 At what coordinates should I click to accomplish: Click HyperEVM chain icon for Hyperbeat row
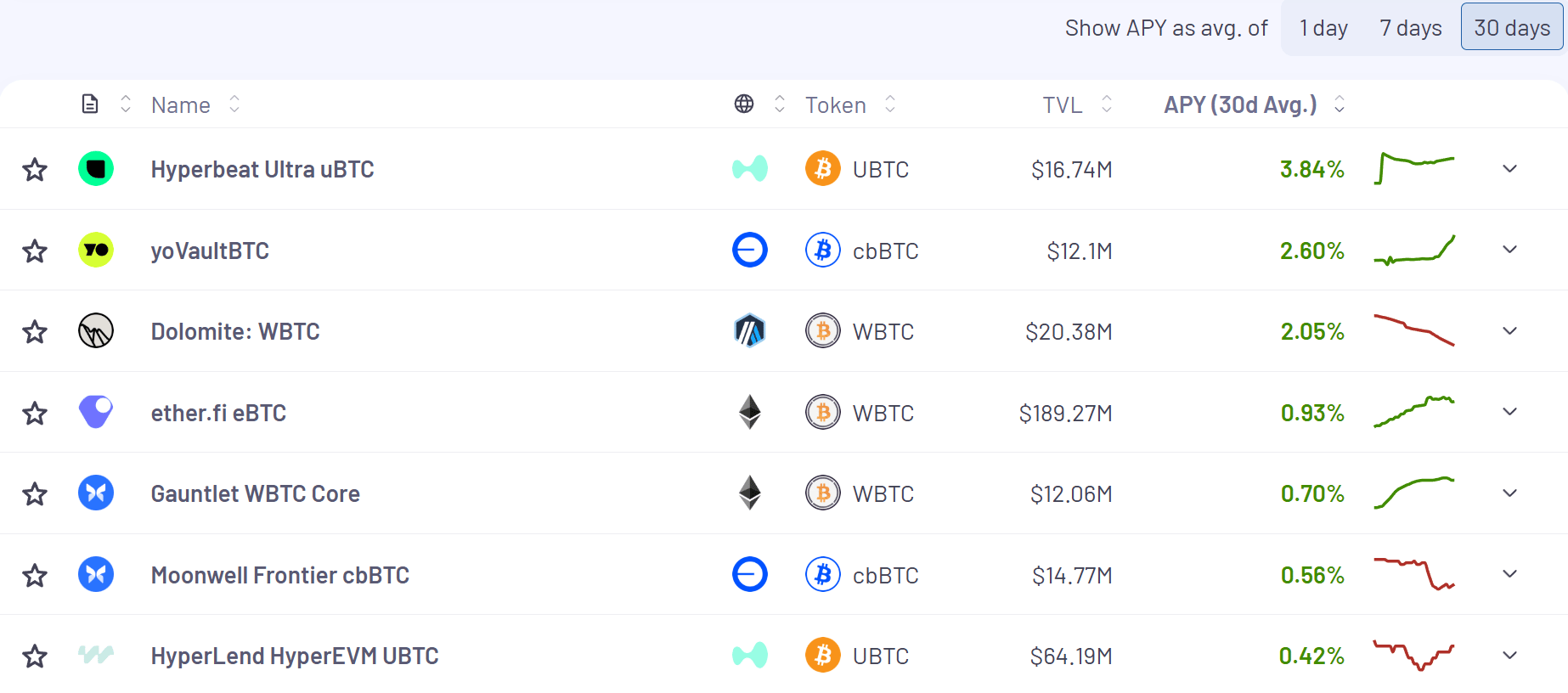tap(750, 168)
